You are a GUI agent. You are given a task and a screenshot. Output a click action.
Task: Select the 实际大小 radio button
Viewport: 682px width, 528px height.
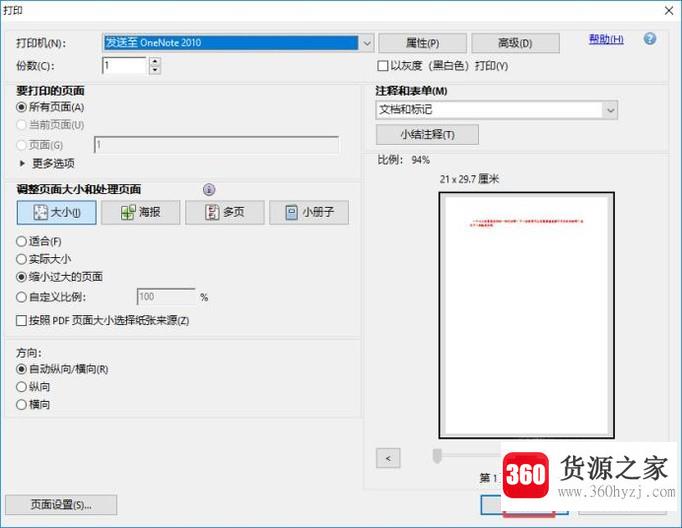tap(21, 259)
